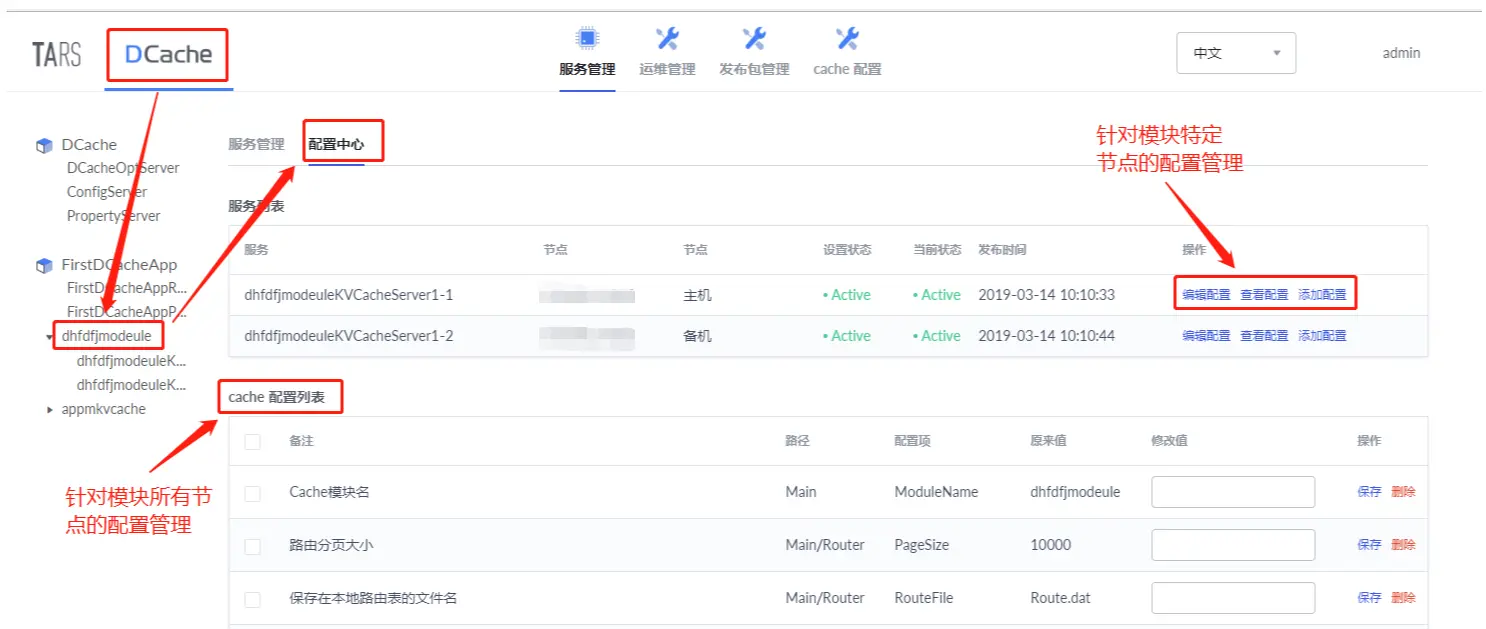Click the Main/Router path in PageSize row
Image resolution: width=1486 pixels, height=629 pixels.
click(825, 545)
